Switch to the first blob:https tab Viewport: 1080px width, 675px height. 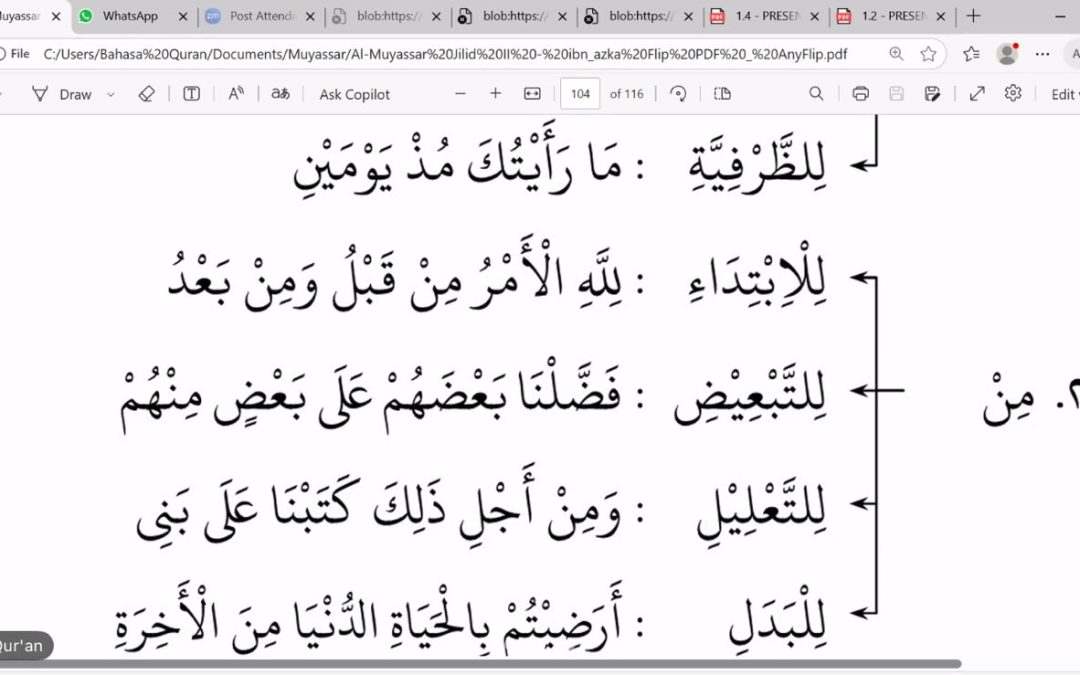click(x=388, y=16)
